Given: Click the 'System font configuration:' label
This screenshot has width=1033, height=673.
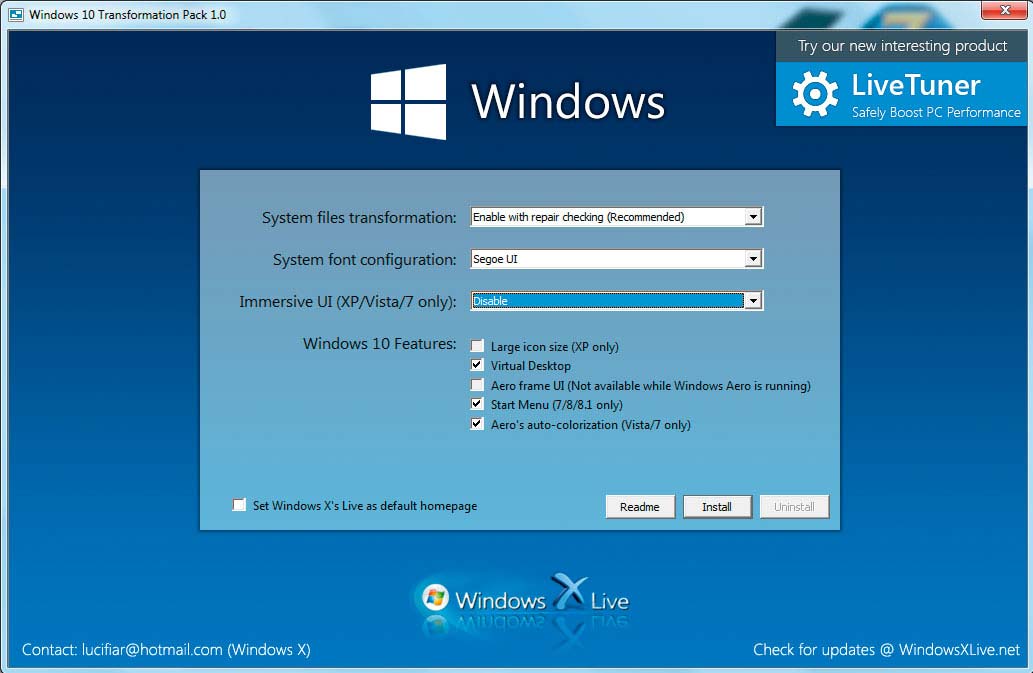Looking at the screenshot, I should click(364, 259).
